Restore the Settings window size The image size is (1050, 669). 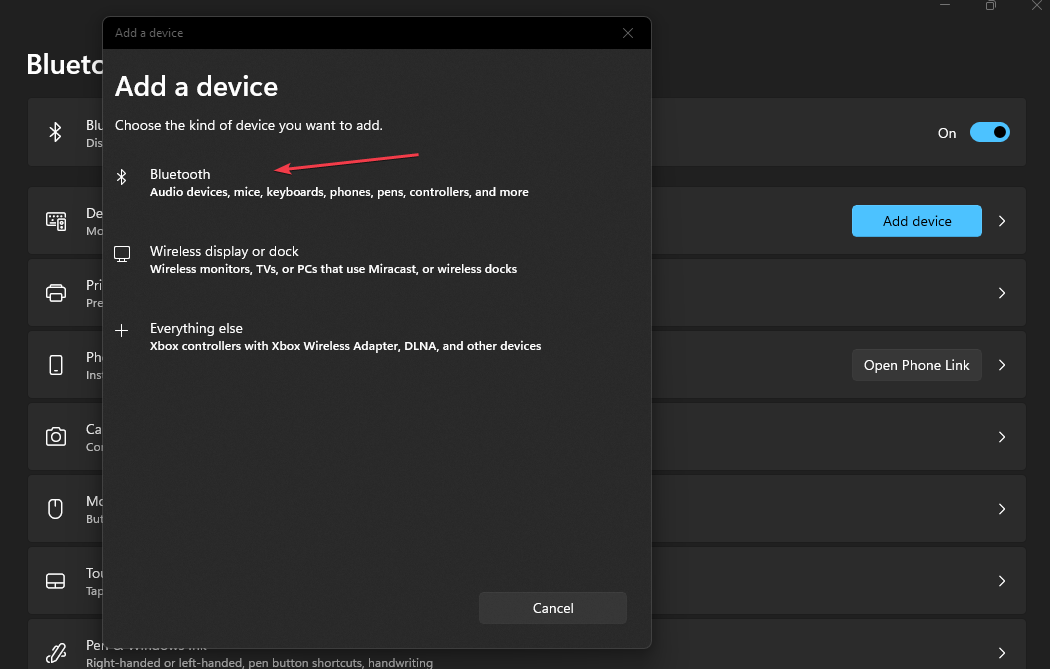[990, 5]
